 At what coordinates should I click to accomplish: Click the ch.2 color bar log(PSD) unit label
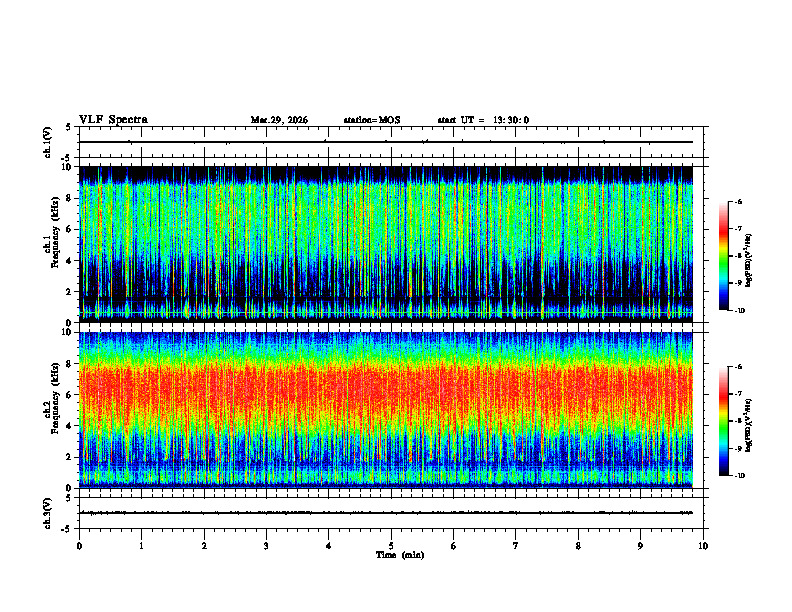(749, 426)
